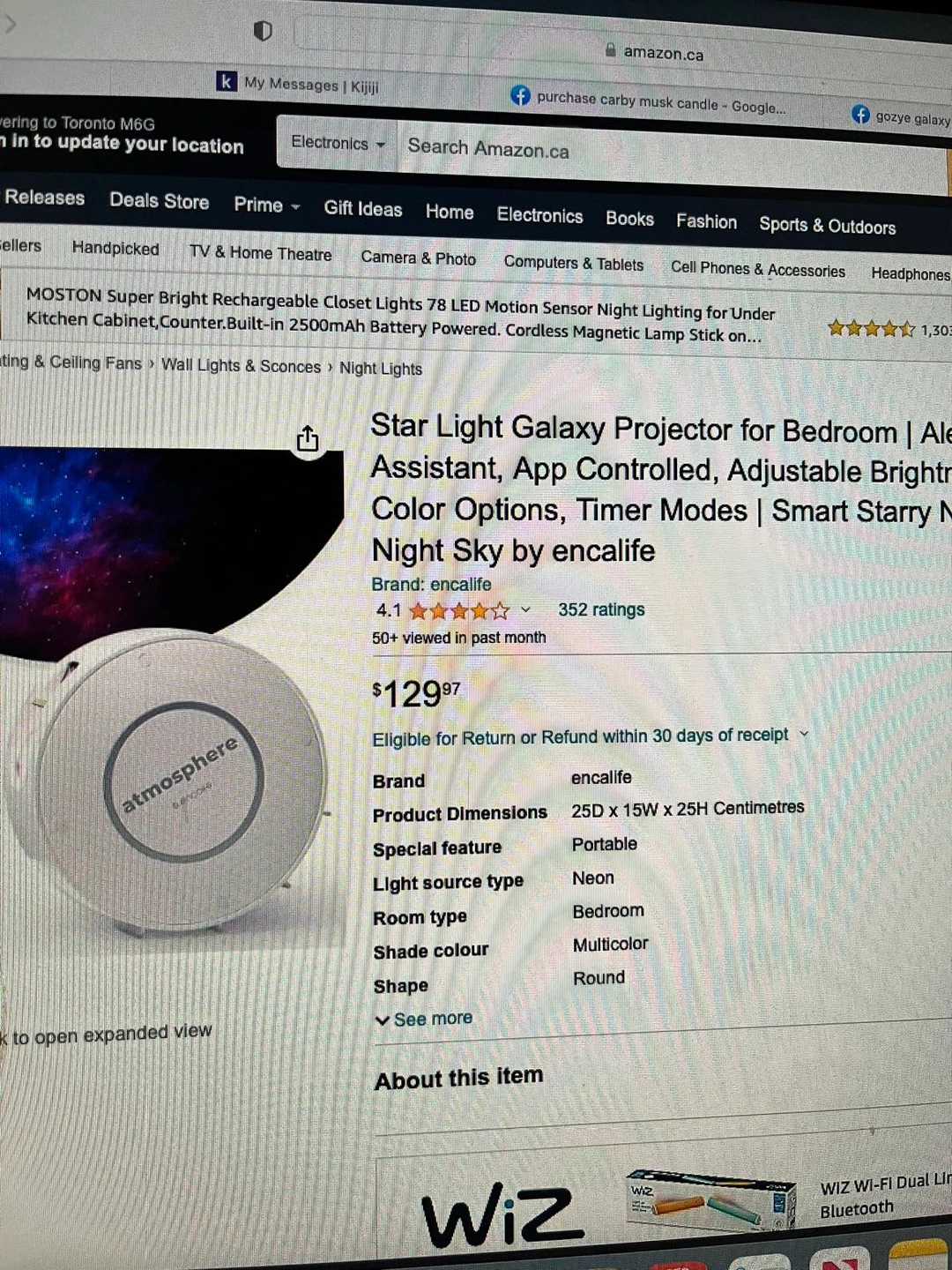
Task: Open the Facebook purchase candle bookmark
Action: click(648, 101)
